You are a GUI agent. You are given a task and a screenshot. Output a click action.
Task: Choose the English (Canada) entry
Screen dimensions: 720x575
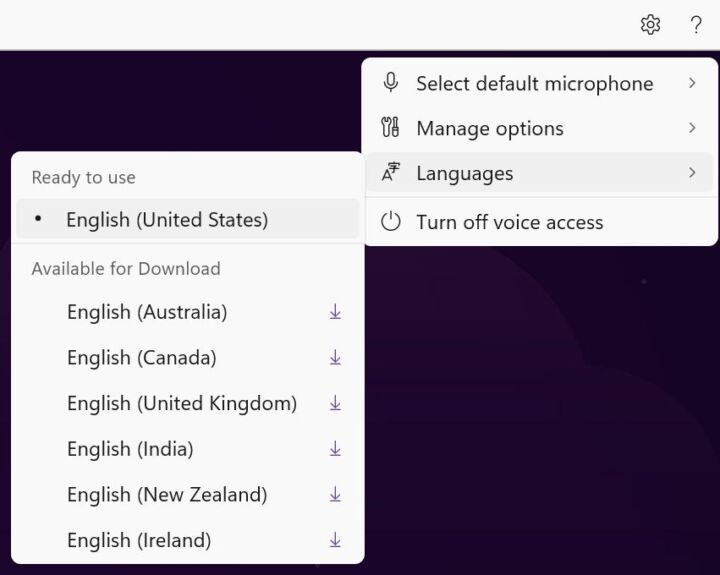click(187, 357)
